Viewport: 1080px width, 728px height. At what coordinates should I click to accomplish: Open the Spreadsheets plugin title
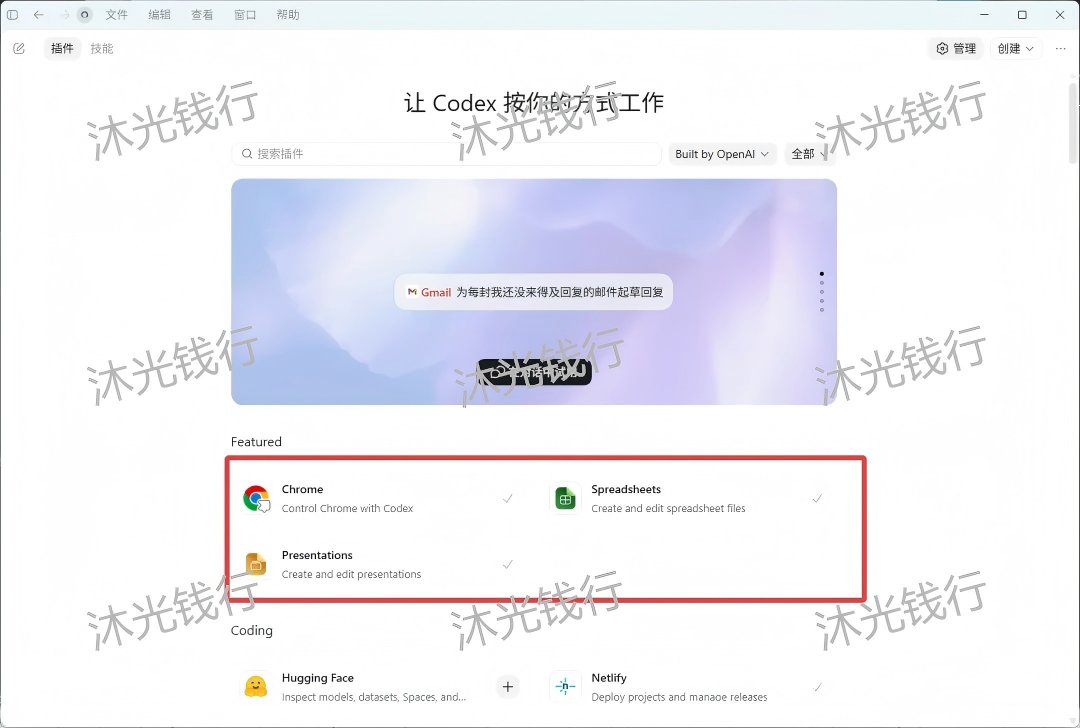point(625,489)
